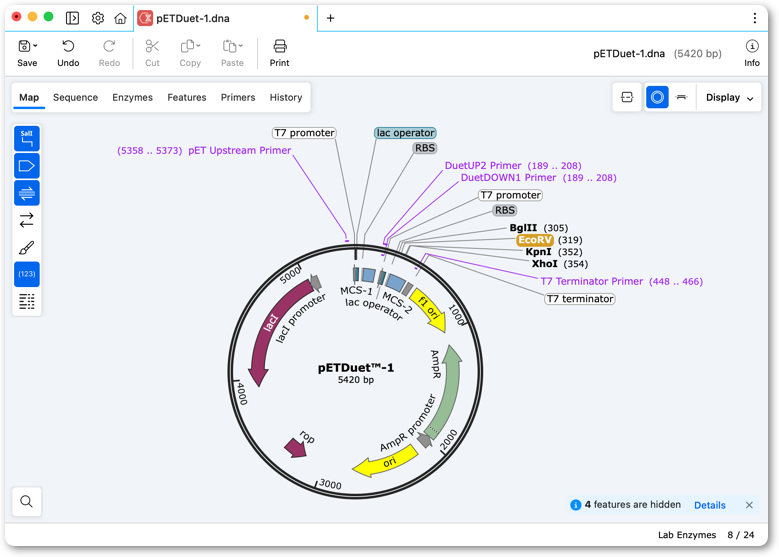Click the Copy icon
This screenshot has width=779, height=557.
tap(187, 46)
